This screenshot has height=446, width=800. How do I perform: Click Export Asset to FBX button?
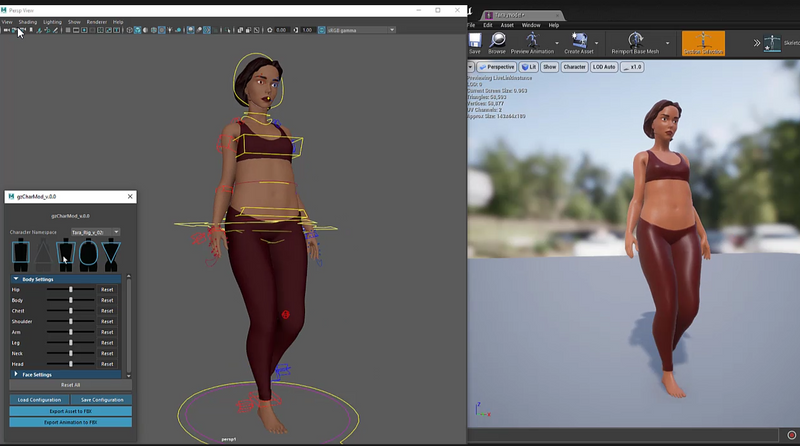point(70,411)
